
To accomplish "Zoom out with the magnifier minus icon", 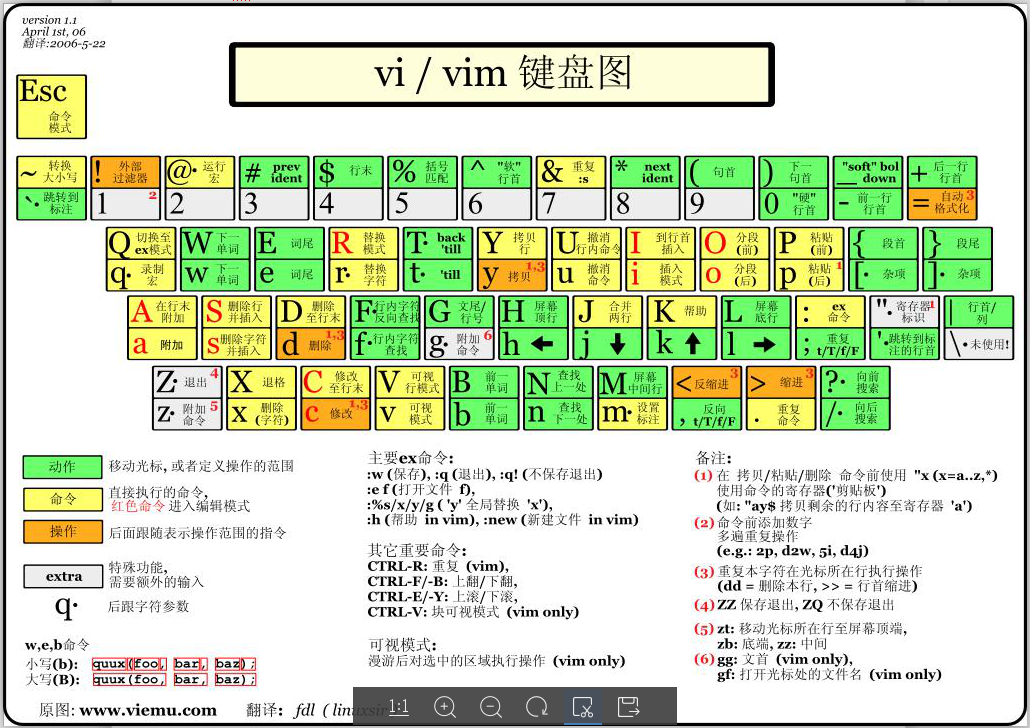I will 491,707.
